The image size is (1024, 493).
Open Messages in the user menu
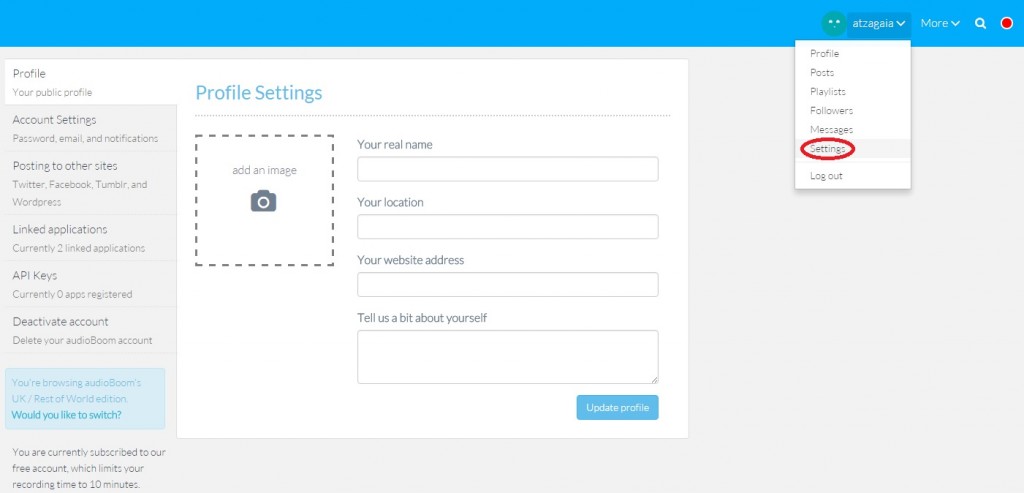coord(831,130)
